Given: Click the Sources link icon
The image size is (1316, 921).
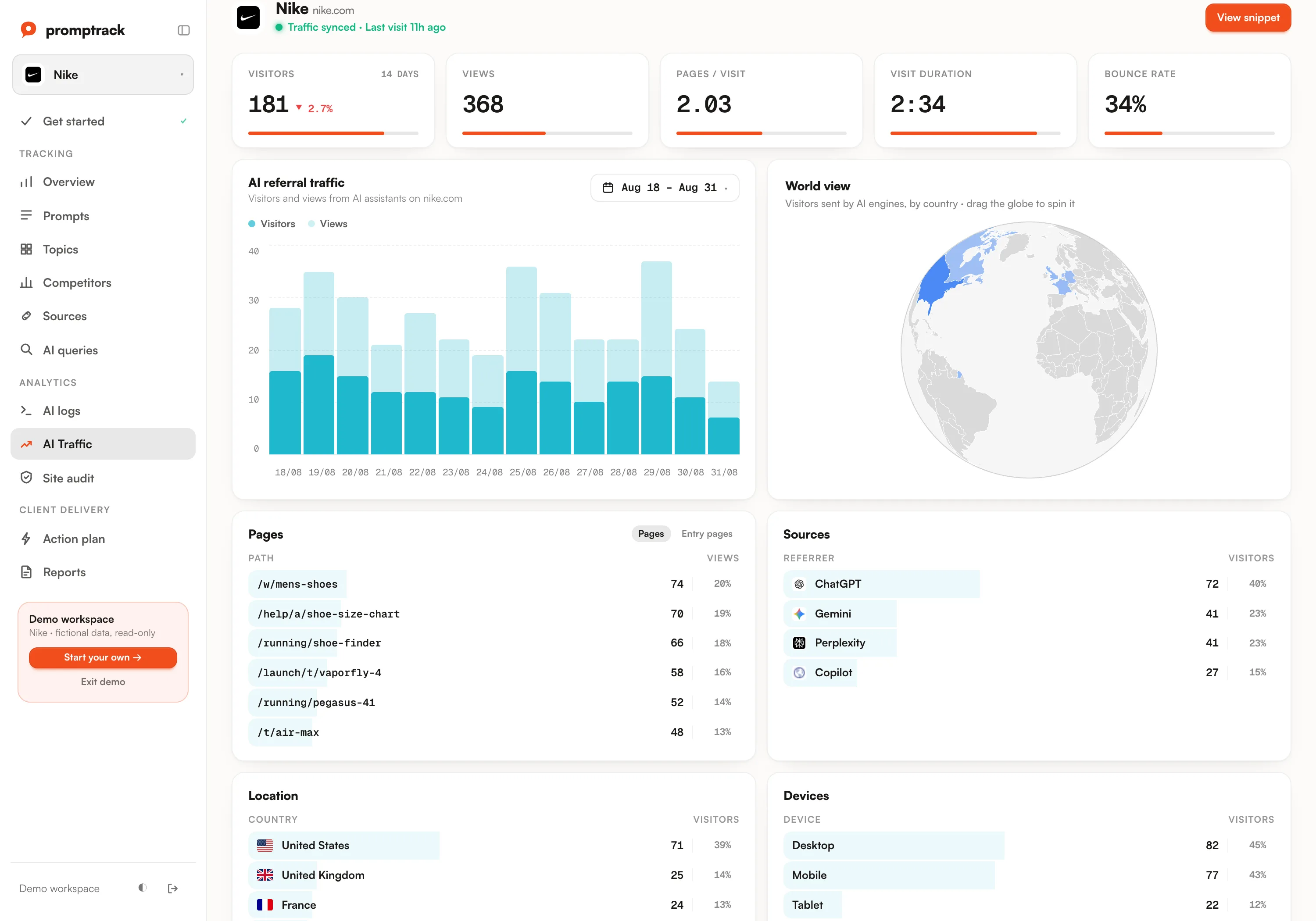Looking at the screenshot, I should (x=26, y=316).
